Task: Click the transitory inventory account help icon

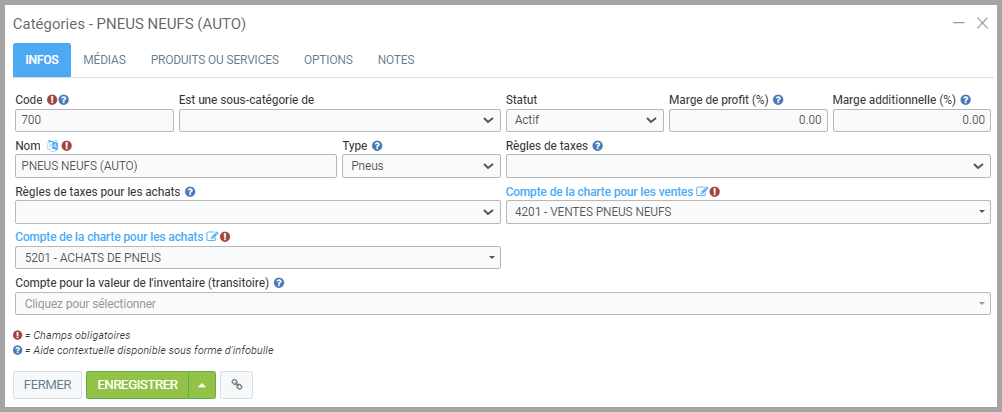Action: click(x=279, y=283)
